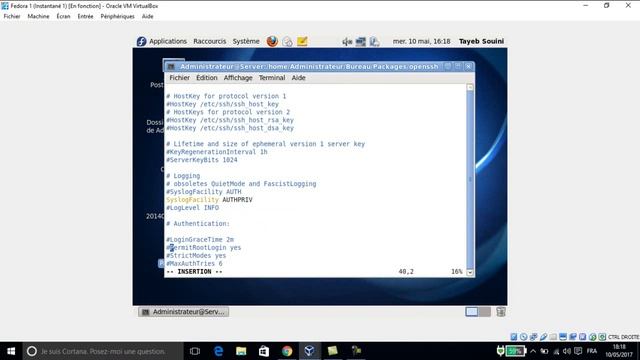The image size is (640, 360).
Task: Click the volume speaker icon in the Fedora panel
Action: (x=347, y=42)
